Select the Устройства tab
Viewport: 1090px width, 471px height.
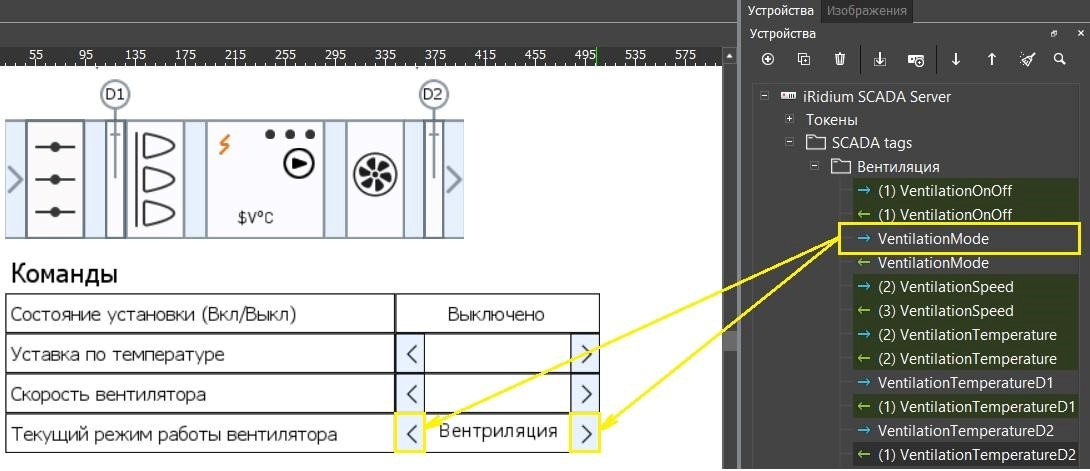tap(781, 11)
